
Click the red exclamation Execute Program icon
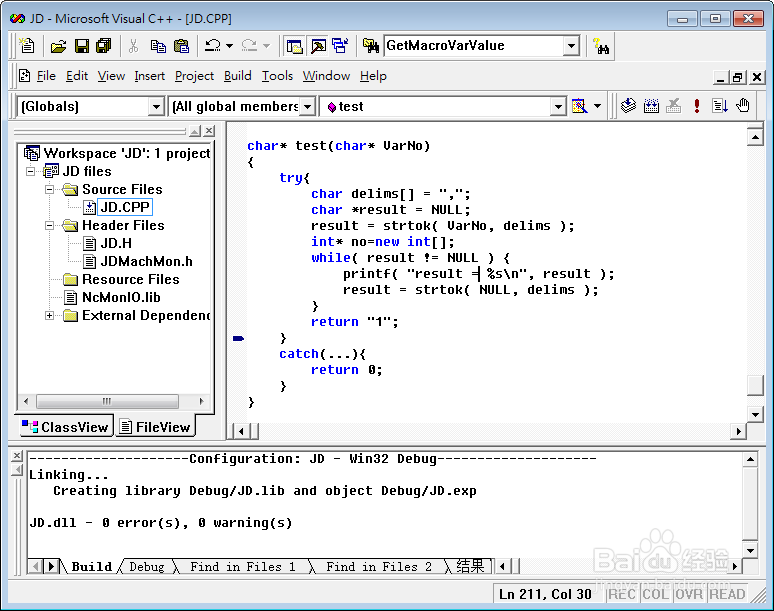[697, 106]
